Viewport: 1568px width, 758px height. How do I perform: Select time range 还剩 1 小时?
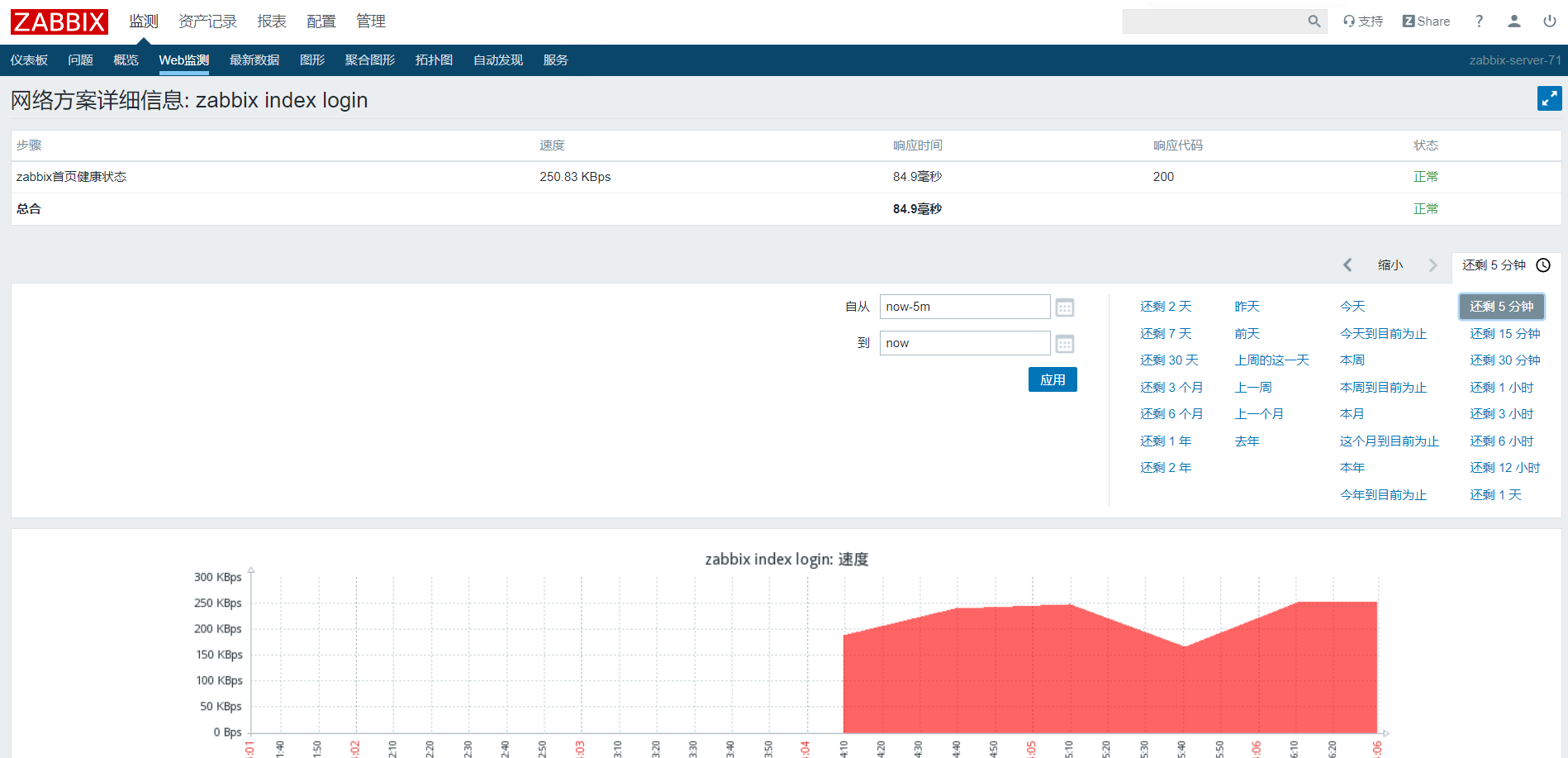(x=1501, y=388)
